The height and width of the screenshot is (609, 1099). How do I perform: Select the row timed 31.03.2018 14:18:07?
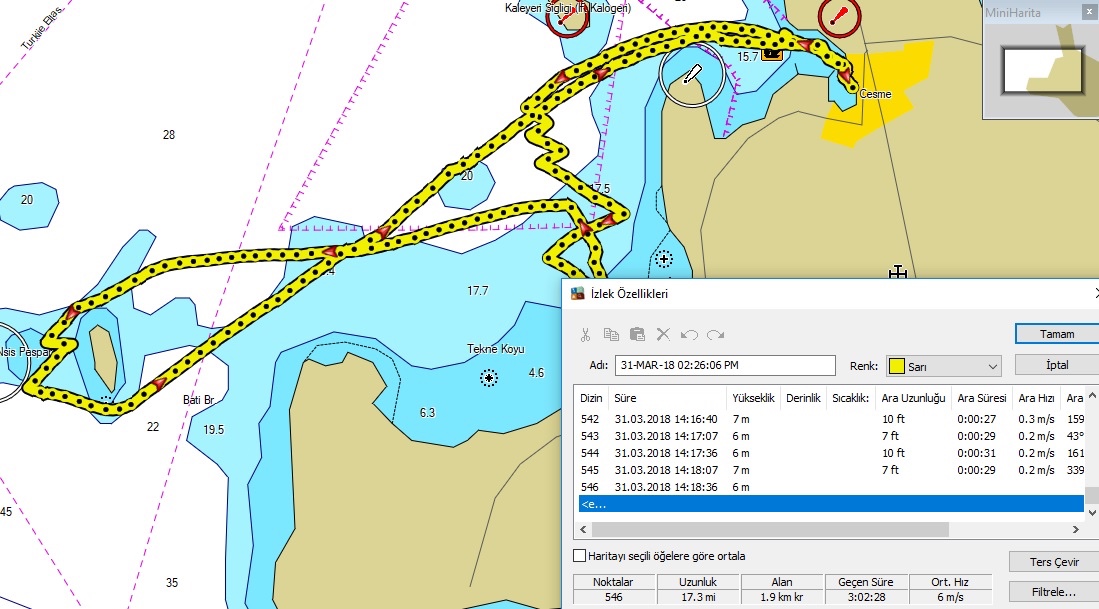point(831,470)
